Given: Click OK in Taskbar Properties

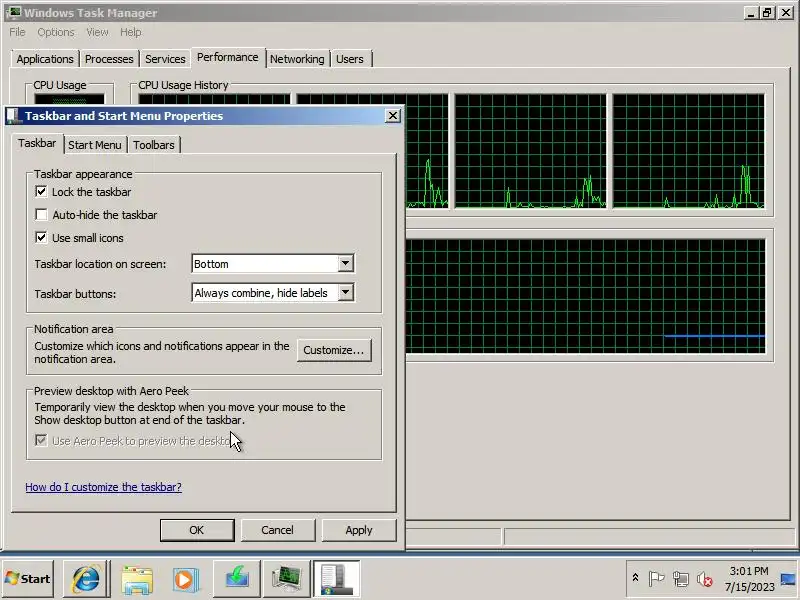Looking at the screenshot, I should pyautogui.click(x=197, y=530).
